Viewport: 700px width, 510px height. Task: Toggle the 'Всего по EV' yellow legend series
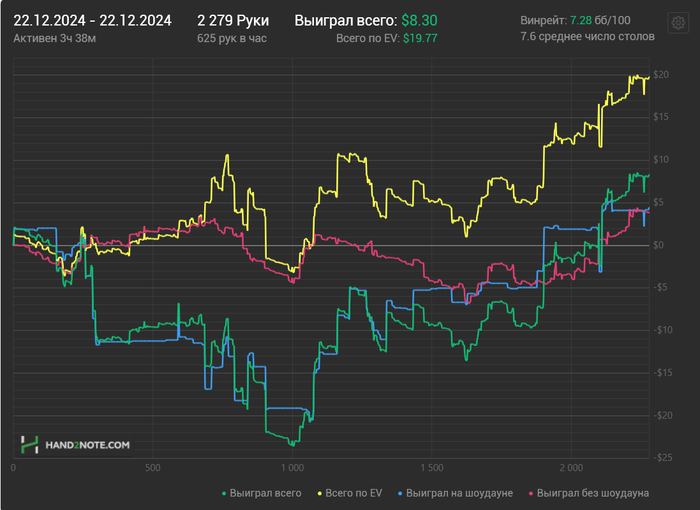tap(350, 493)
